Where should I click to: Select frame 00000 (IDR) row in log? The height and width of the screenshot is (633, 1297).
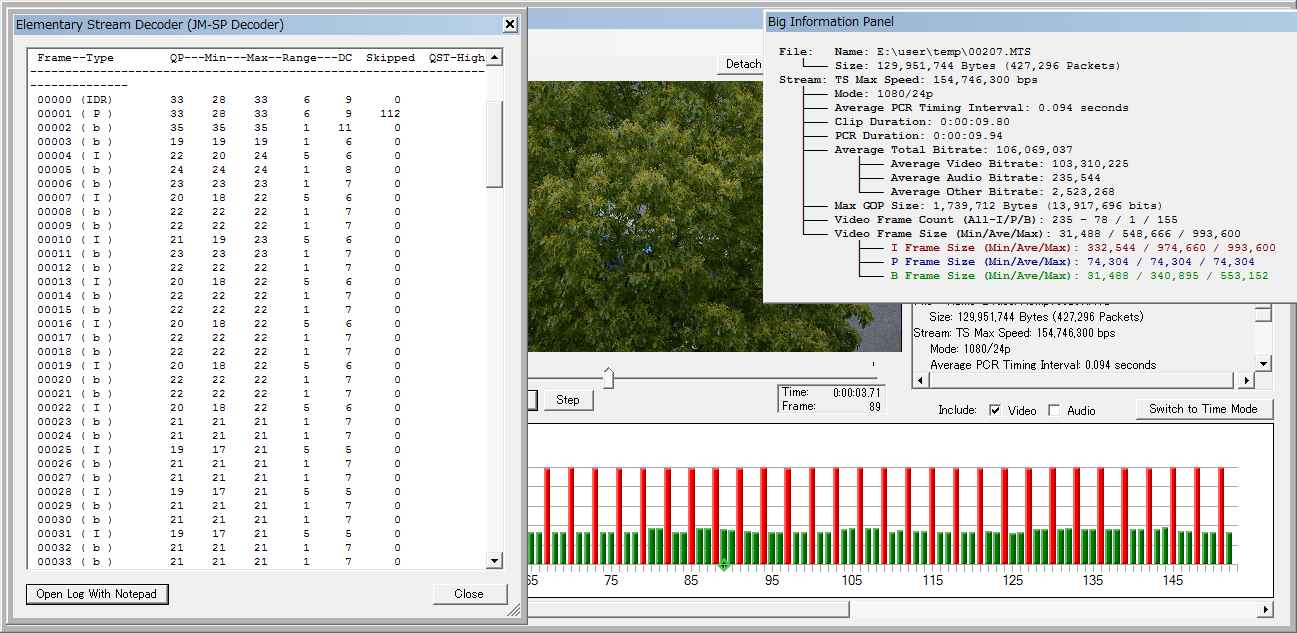75,100
